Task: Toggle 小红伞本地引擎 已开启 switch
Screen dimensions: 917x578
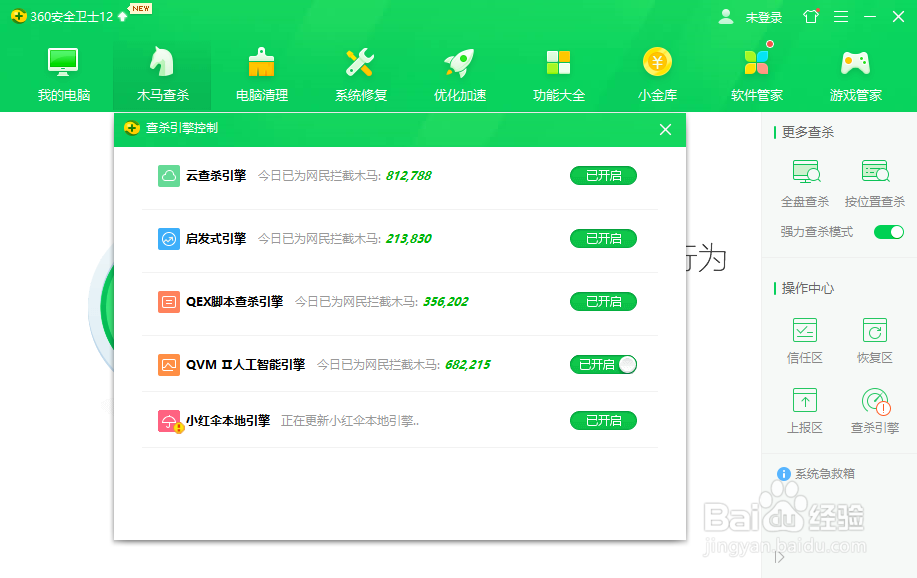Action: (604, 421)
